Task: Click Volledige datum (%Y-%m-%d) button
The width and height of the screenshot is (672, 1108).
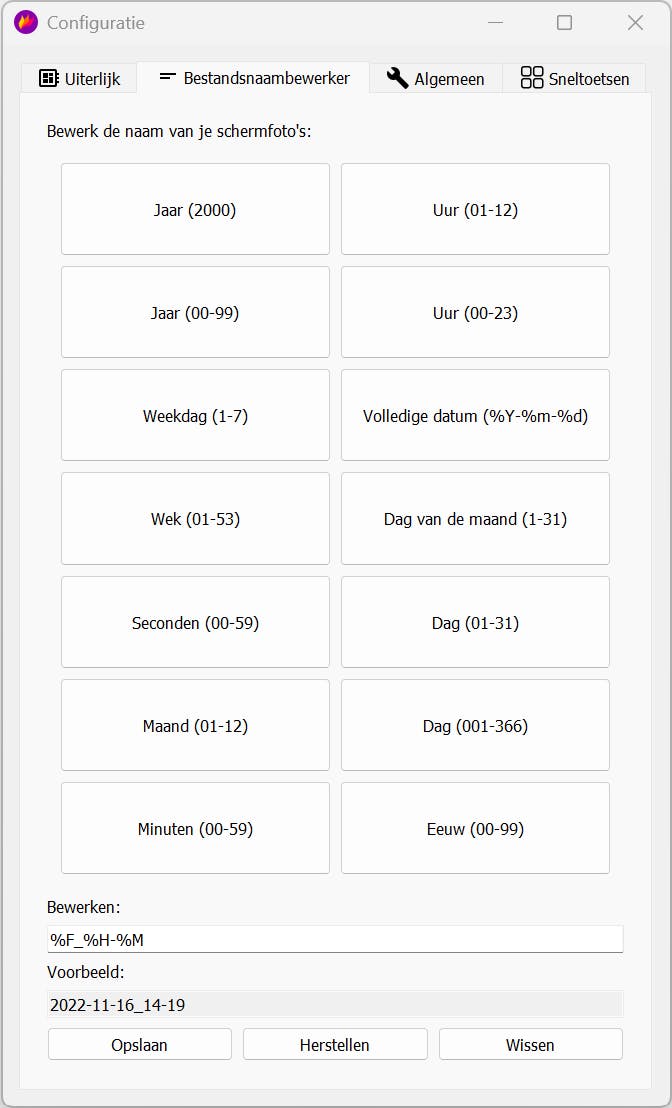Action: pyautogui.click(x=475, y=416)
